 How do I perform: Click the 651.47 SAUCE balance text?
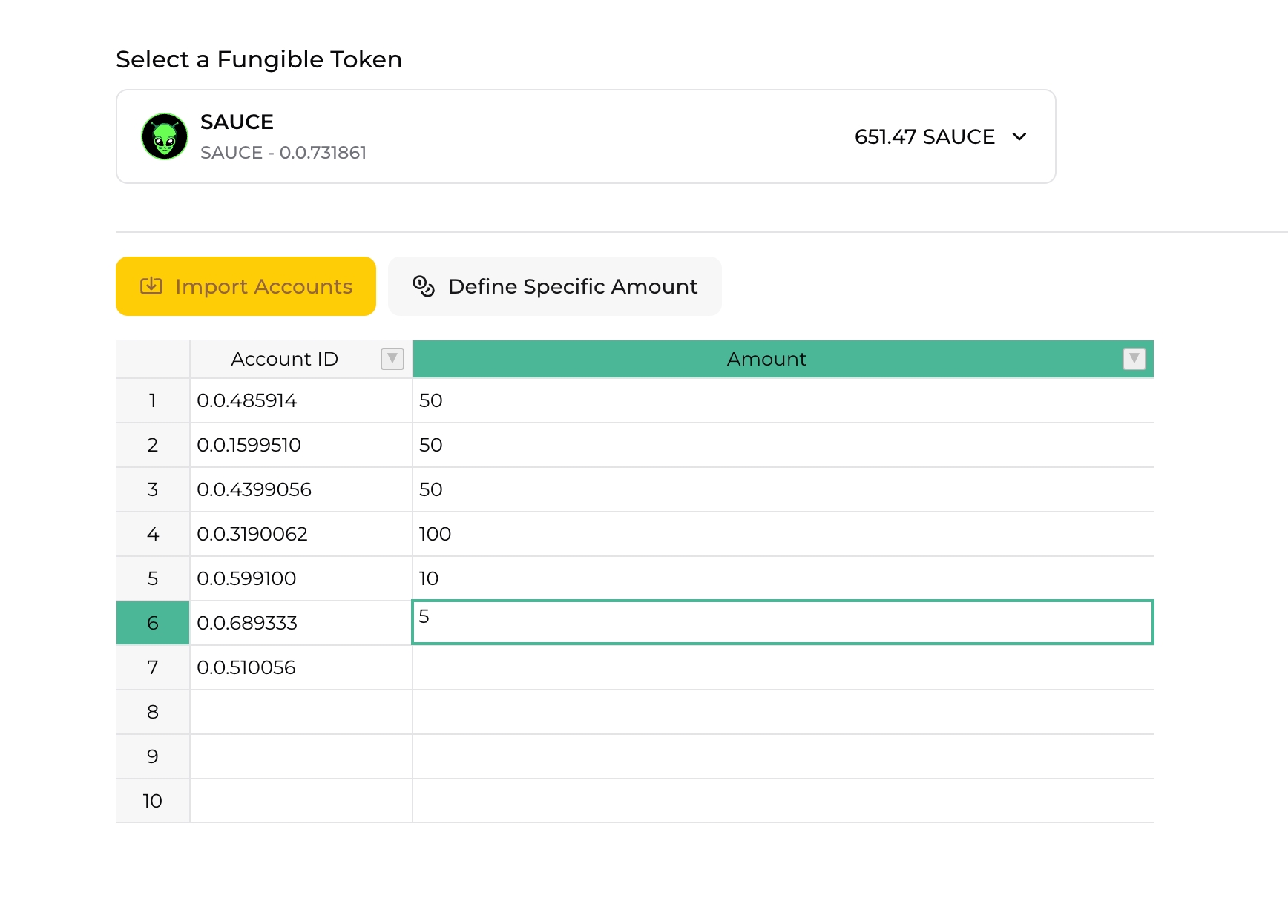(x=924, y=136)
